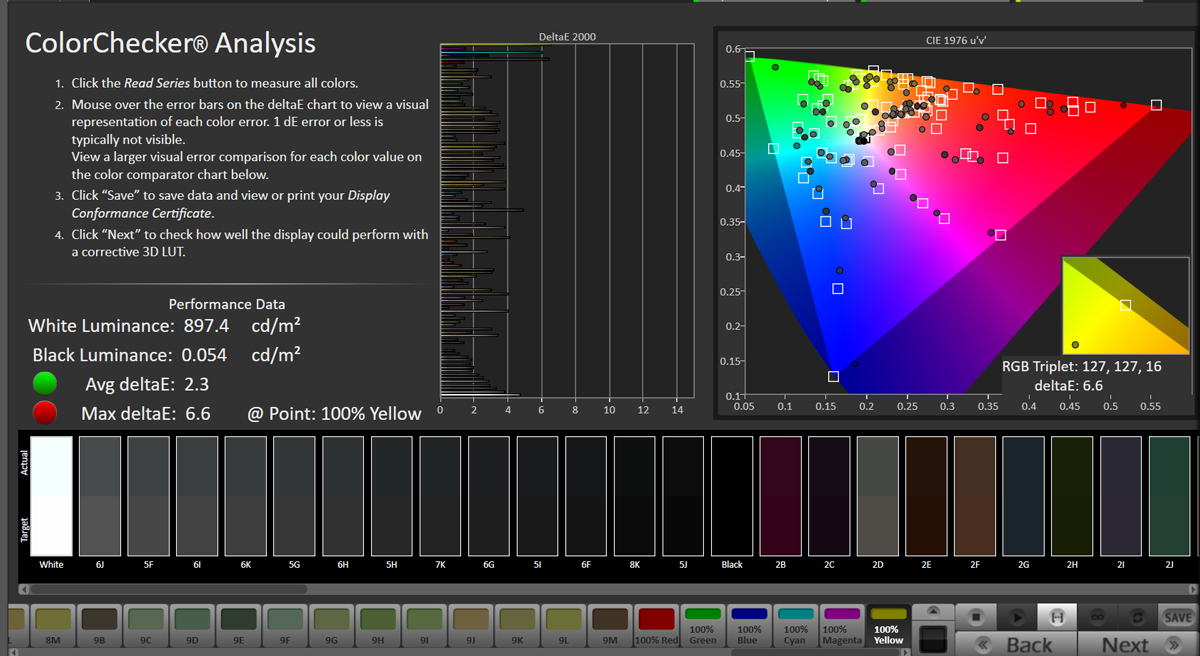
Task: Select the 9J color patch
Action: coord(471,626)
